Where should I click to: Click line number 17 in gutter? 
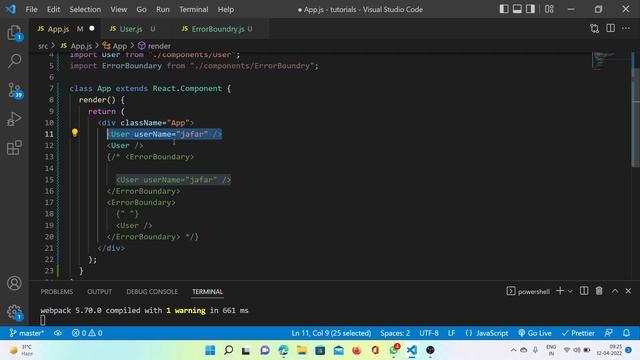coord(49,202)
